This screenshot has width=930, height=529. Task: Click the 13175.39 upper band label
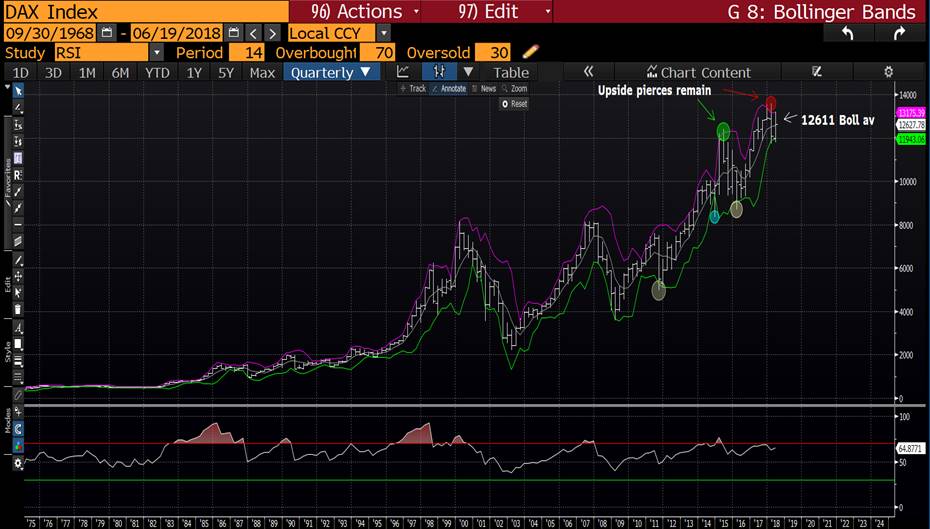(x=911, y=113)
